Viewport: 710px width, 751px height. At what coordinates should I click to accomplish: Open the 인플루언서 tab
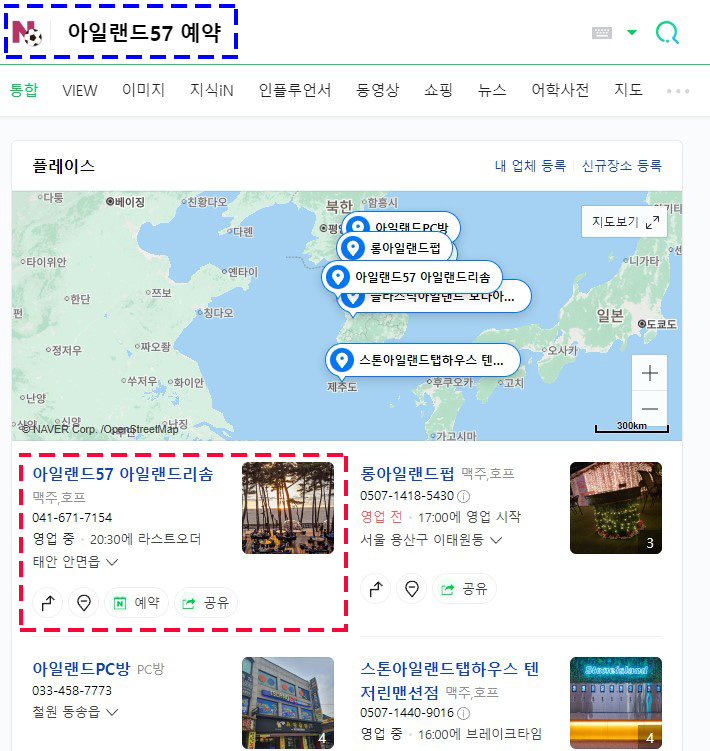point(295,90)
